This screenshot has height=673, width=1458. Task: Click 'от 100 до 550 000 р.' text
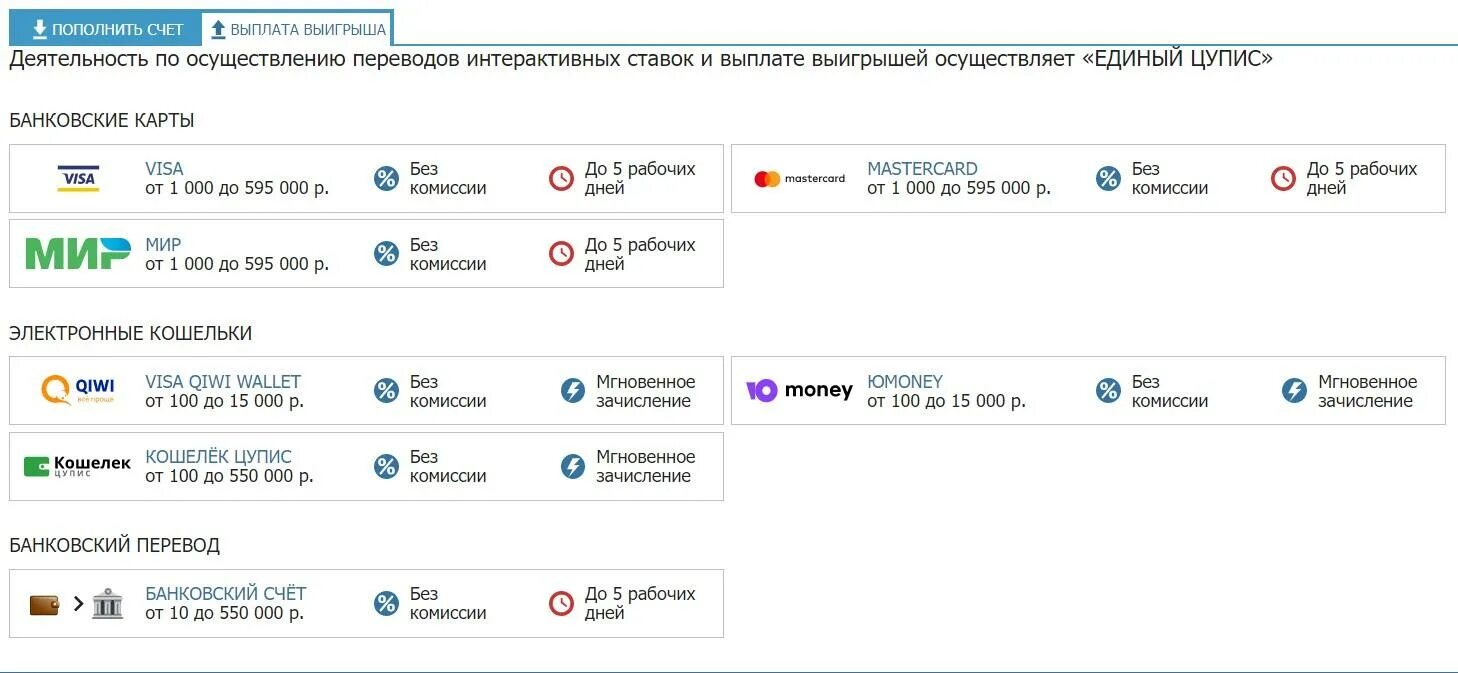230,476
